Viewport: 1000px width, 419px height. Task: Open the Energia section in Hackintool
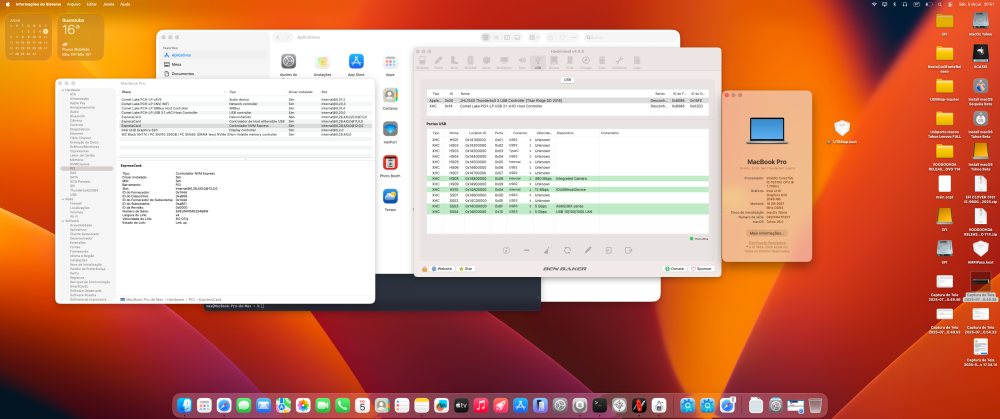(x=586, y=62)
